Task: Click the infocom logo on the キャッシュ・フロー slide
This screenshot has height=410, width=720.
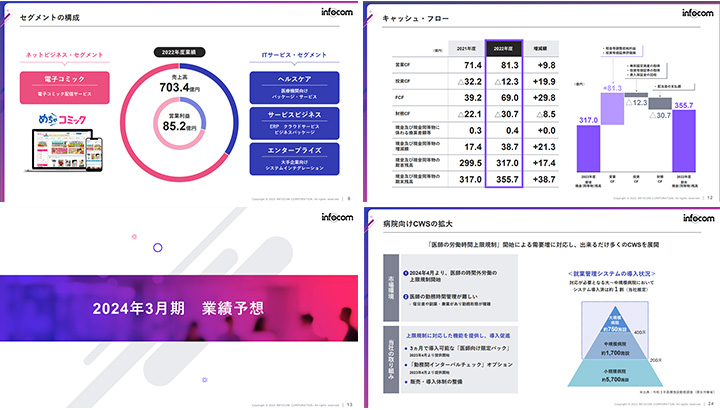Action: [x=698, y=13]
